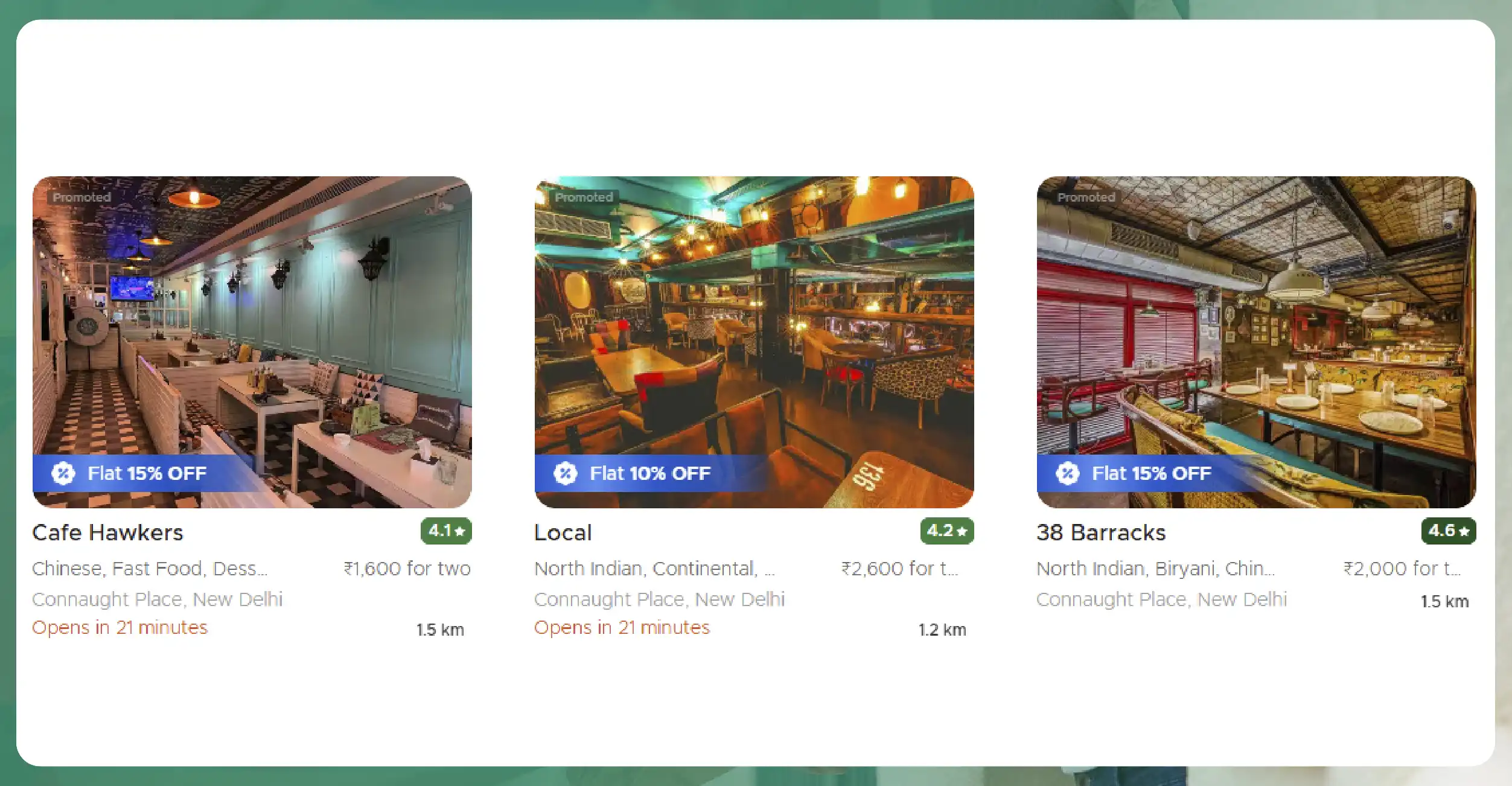Screen dimensions: 1512x786
Task: Click the 1.2 km distance label
Action: coord(943,630)
